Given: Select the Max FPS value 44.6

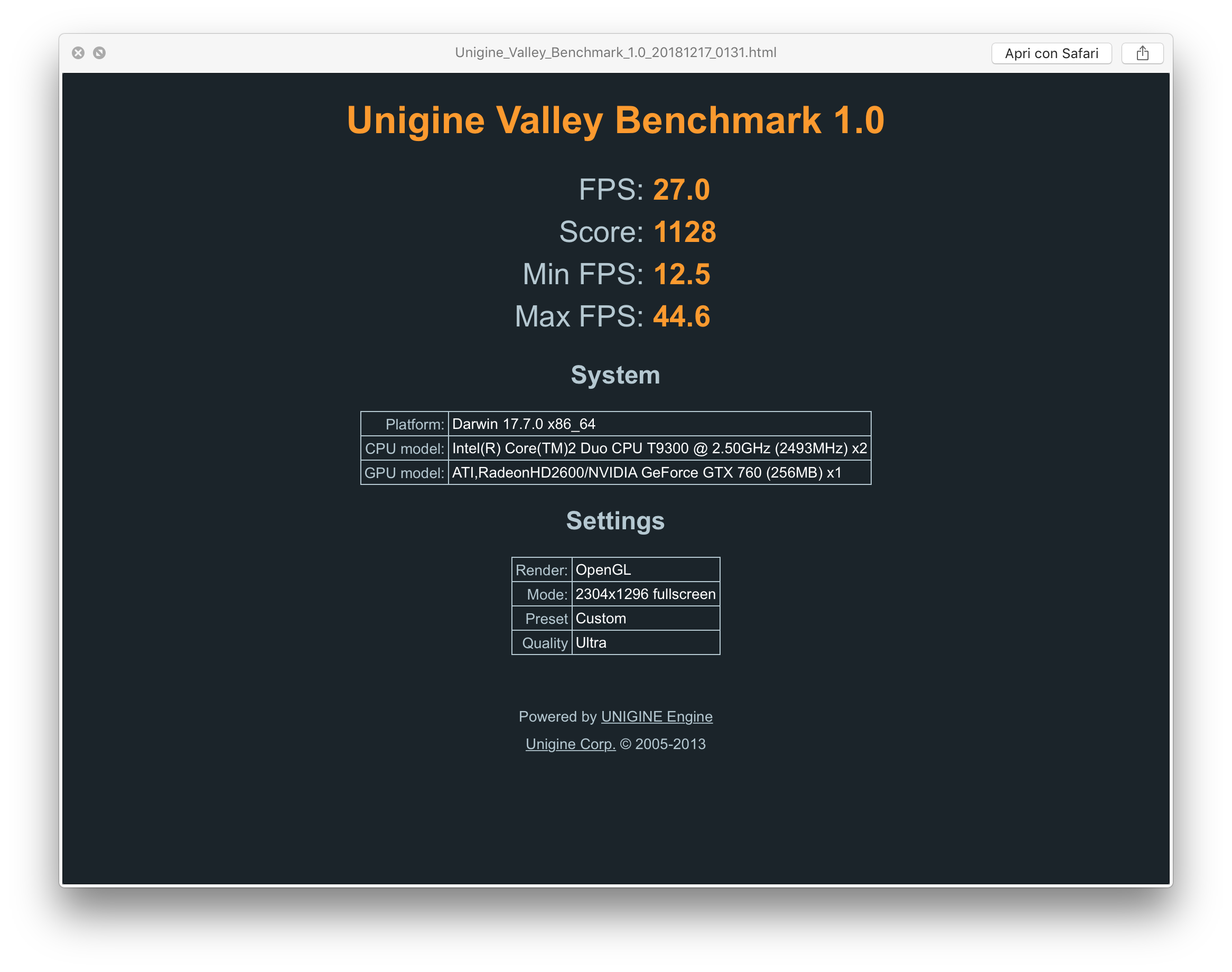Looking at the screenshot, I should click(x=682, y=316).
